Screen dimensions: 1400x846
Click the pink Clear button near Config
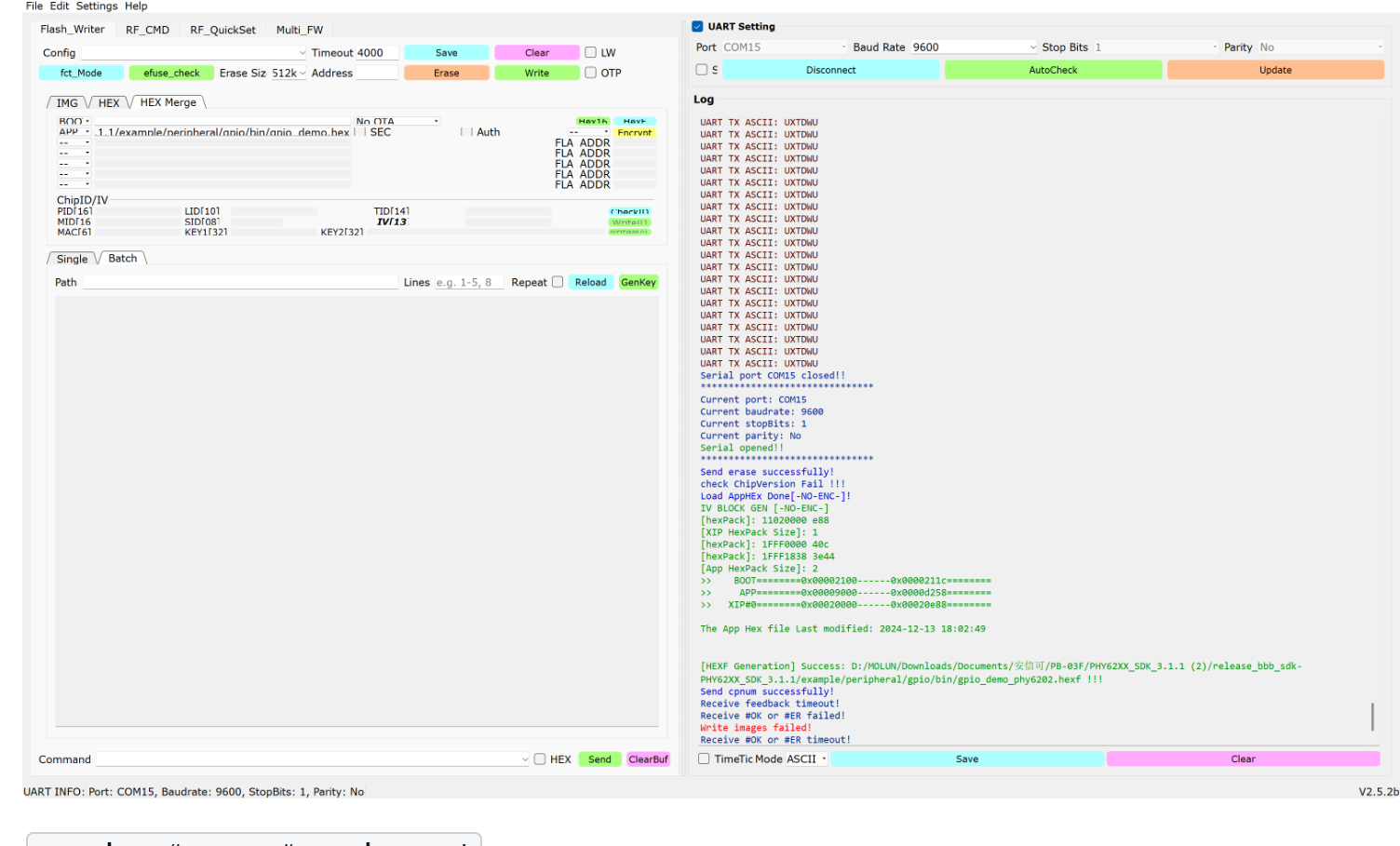(537, 53)
